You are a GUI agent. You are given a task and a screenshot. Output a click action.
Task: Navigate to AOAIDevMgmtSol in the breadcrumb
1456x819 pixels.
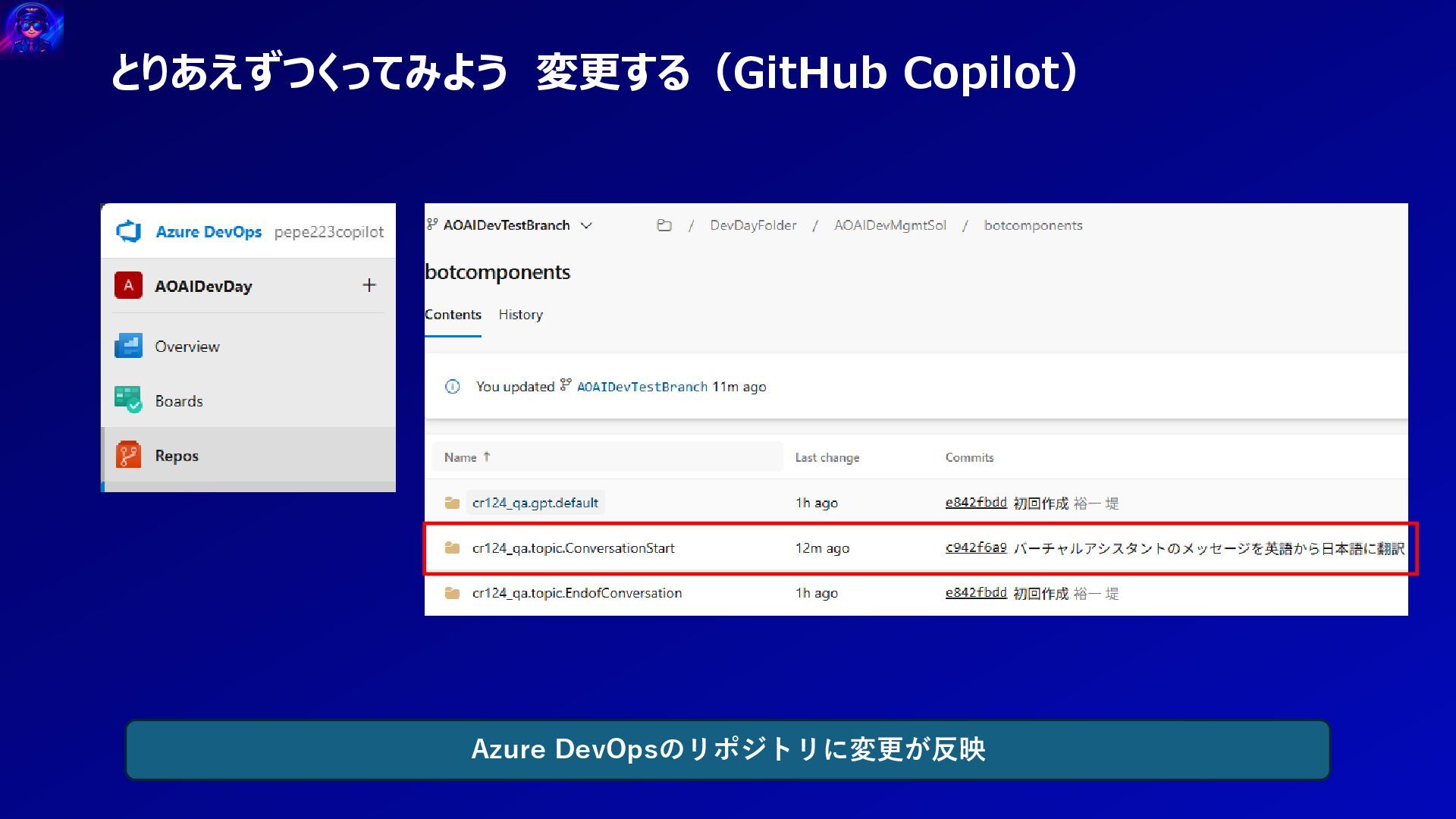pyautogui.click(x=890, y=225)
